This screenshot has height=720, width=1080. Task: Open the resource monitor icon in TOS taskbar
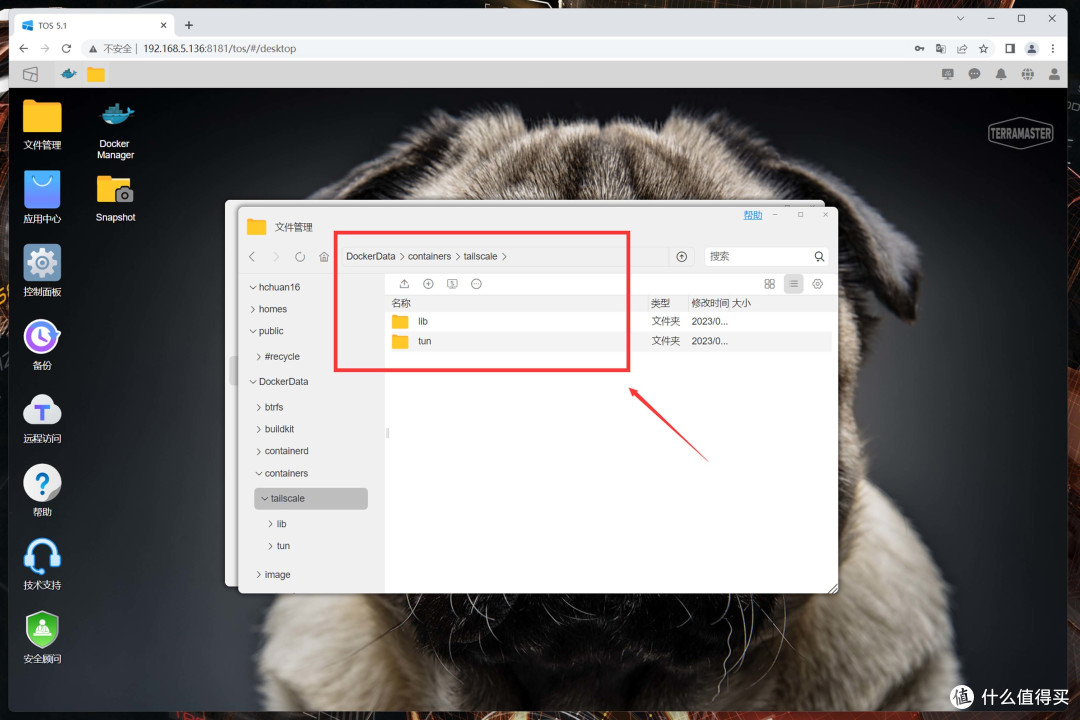tap(948, 74)
